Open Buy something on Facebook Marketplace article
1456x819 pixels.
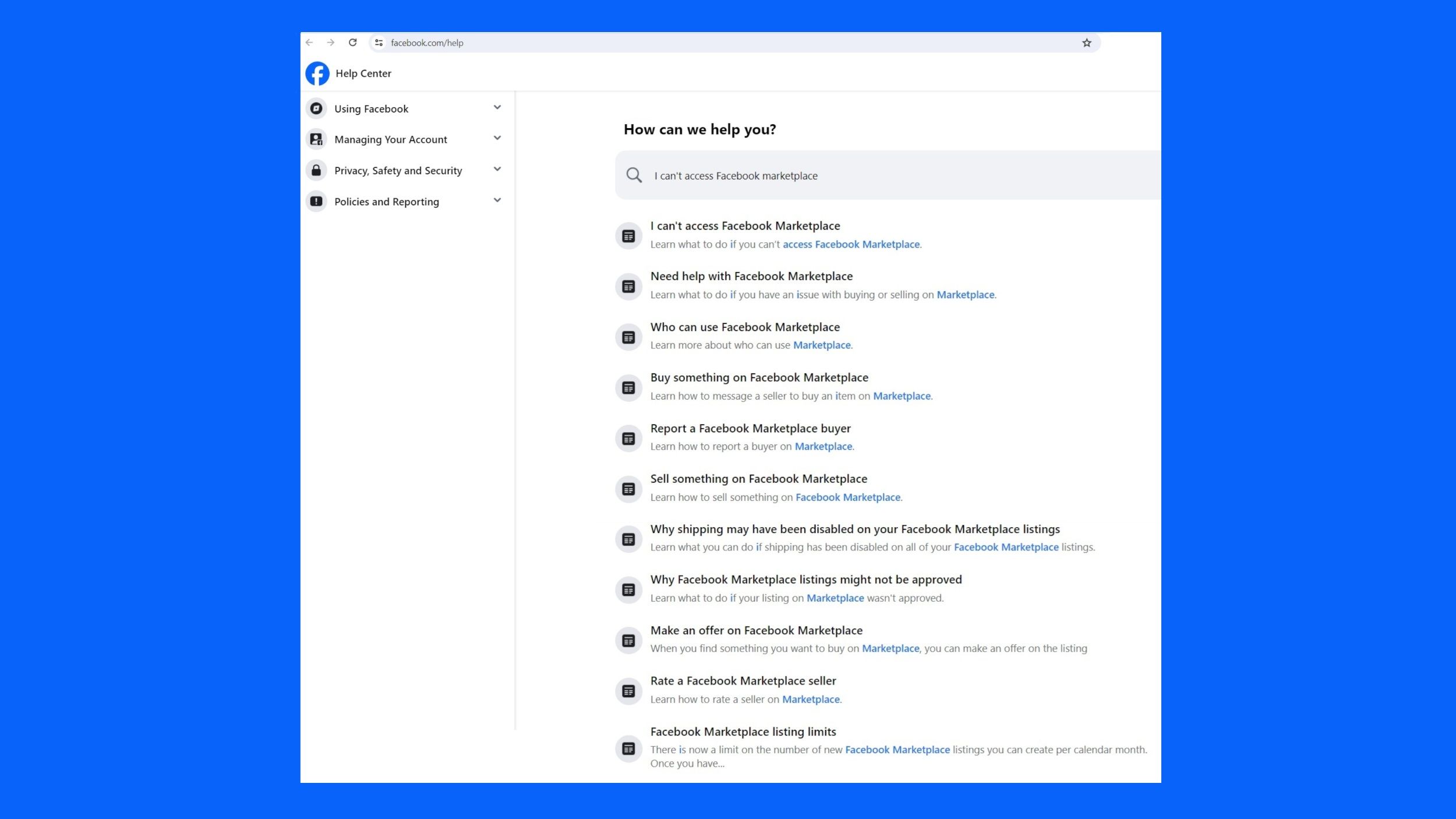(x=759, y=377)
